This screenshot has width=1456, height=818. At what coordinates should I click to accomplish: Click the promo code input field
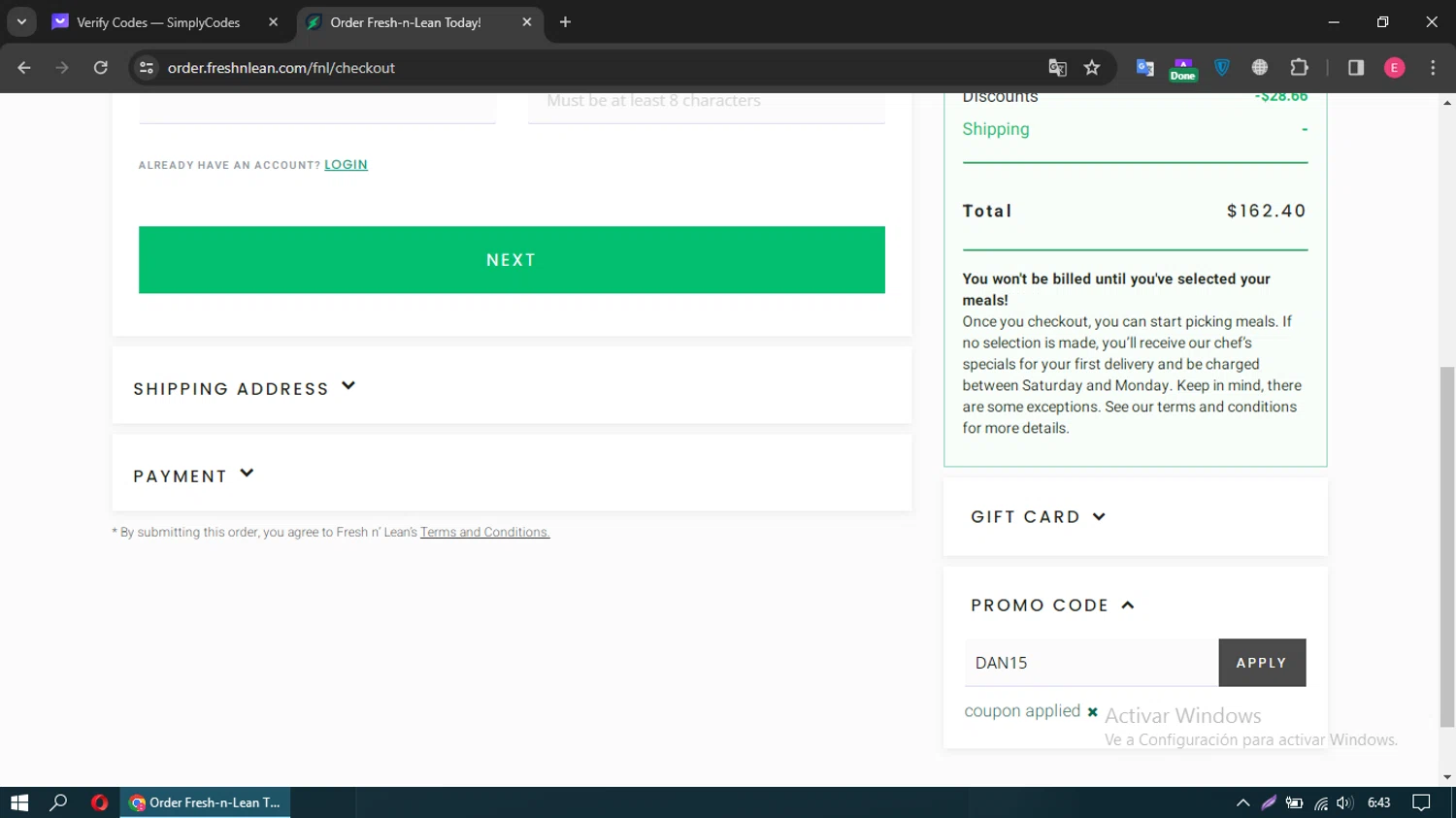[x=1091, y=663]
